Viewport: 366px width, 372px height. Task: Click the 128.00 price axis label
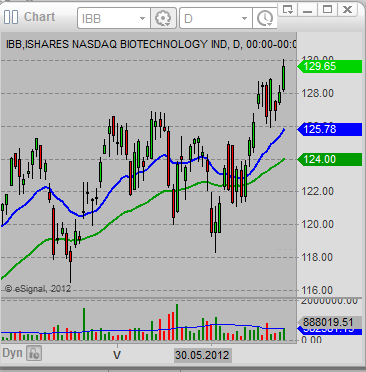[x=317, y=93]
